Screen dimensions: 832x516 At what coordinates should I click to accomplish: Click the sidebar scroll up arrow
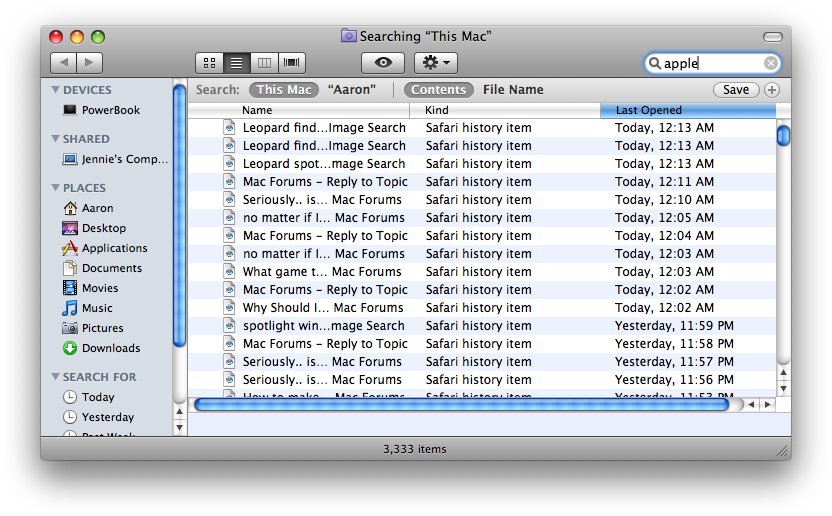(x=179, y=411)
